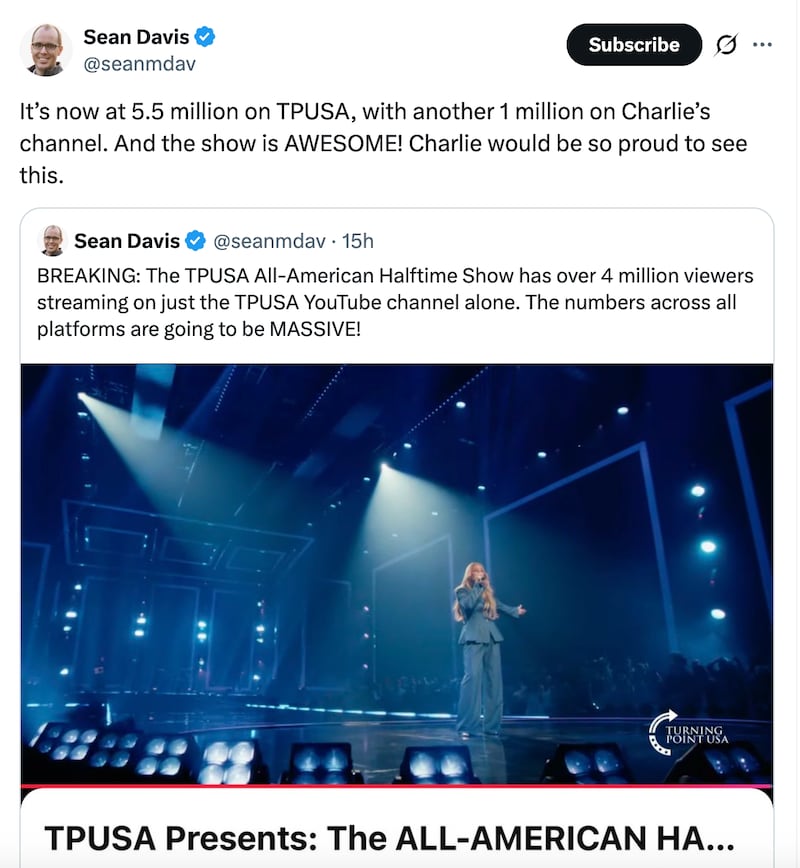Click the verified badge in the quoted post
The height and width of the screenshot is (868, 800).
tap(196, 241)
